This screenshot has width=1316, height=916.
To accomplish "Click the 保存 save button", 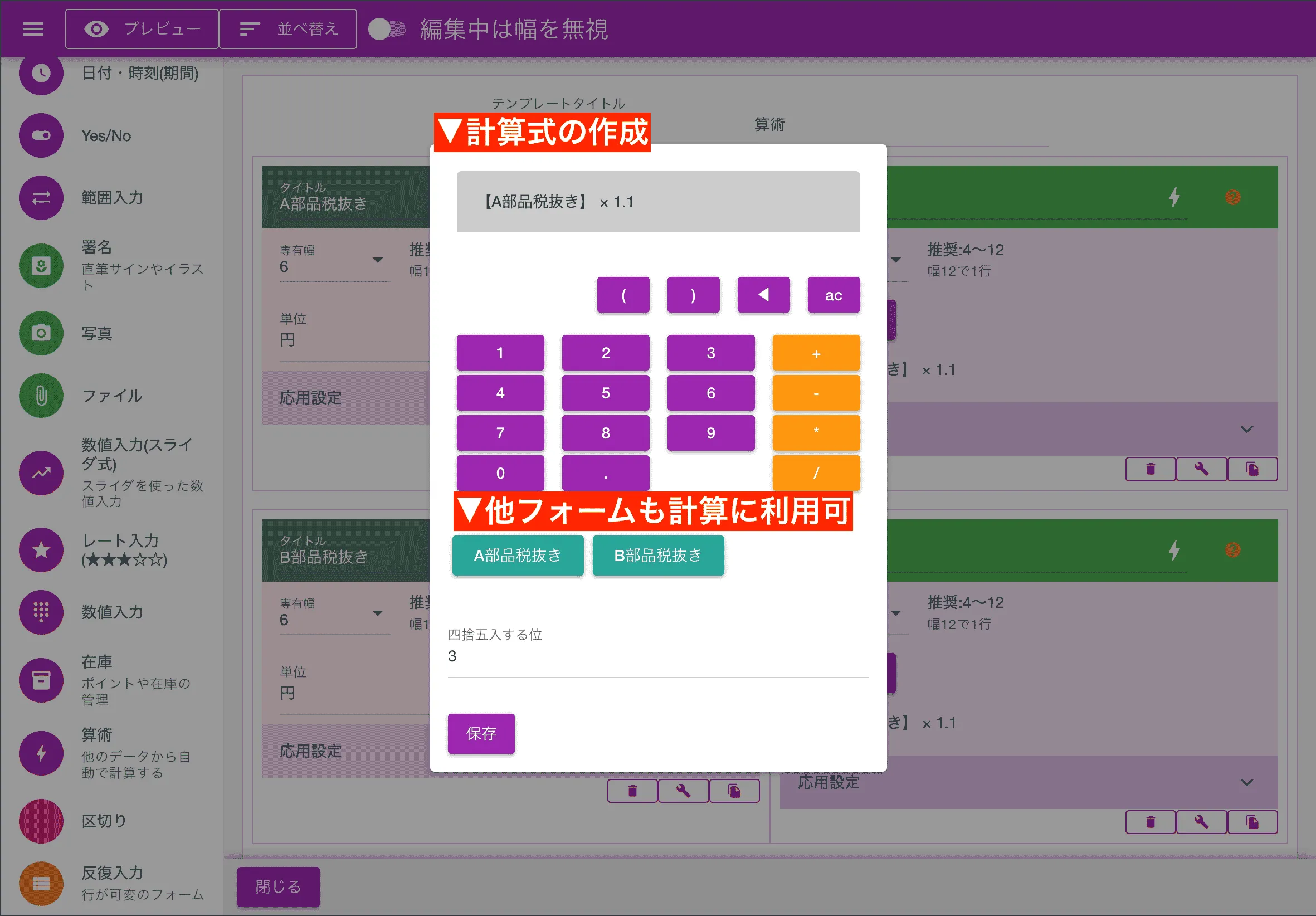I will tap(481, 733).
